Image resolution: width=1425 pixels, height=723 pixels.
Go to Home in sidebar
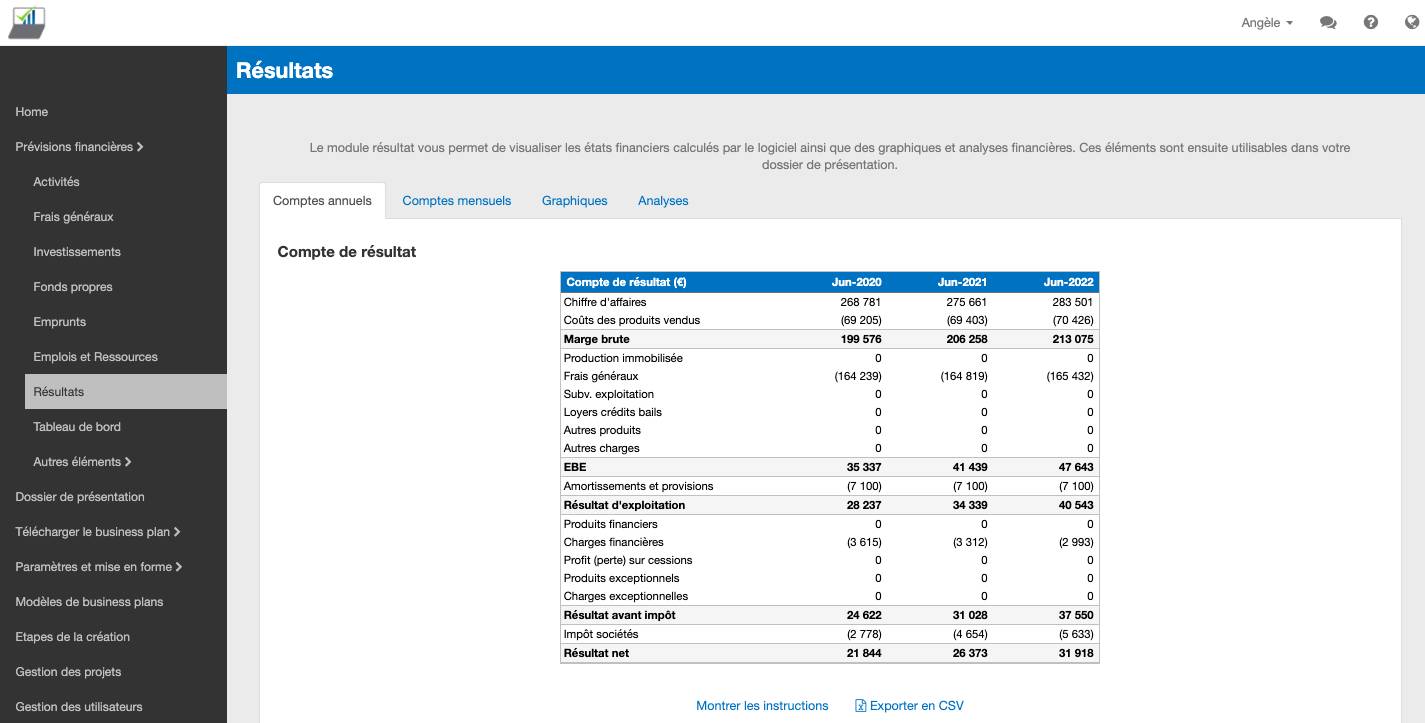[32, 112]
